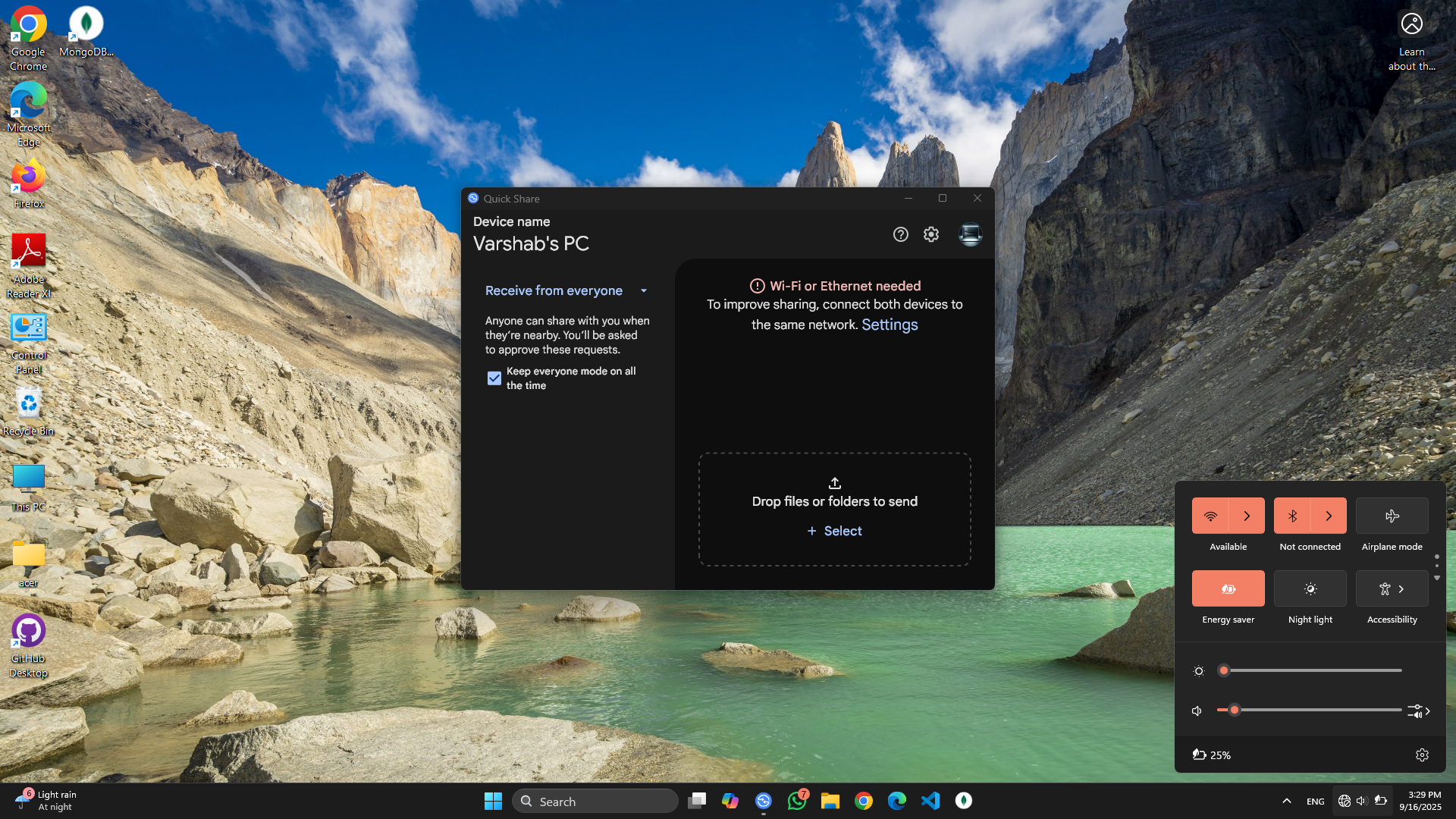Click the device avatar icon
Screen dimensions: 1456x819
tap(970, 234)
